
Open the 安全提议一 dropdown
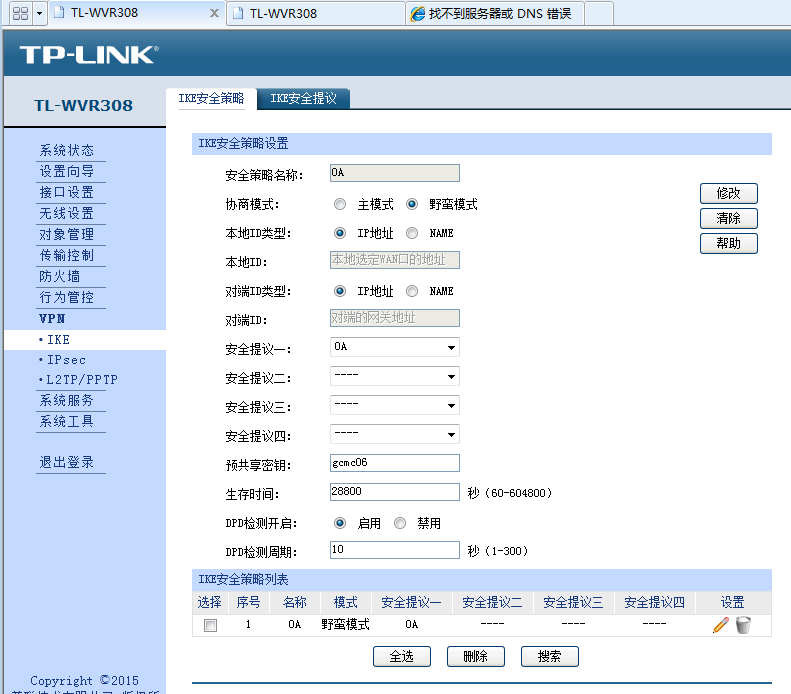[394, 347]
